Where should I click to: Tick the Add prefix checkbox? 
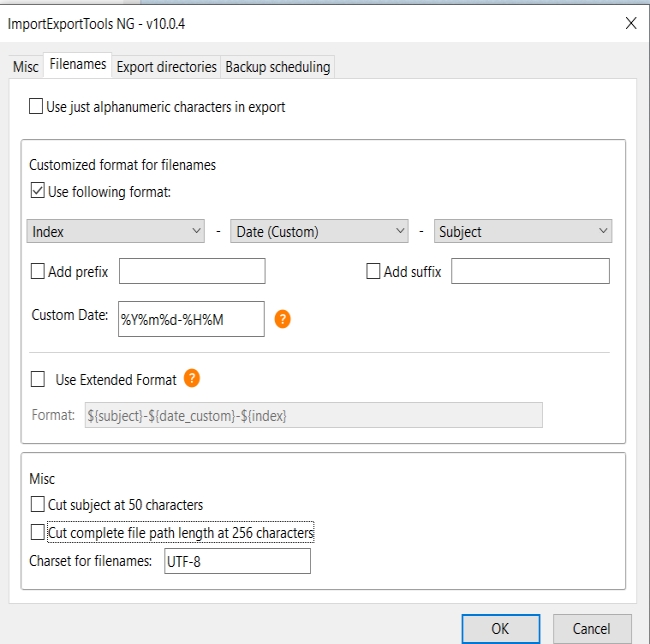[37, 271]
